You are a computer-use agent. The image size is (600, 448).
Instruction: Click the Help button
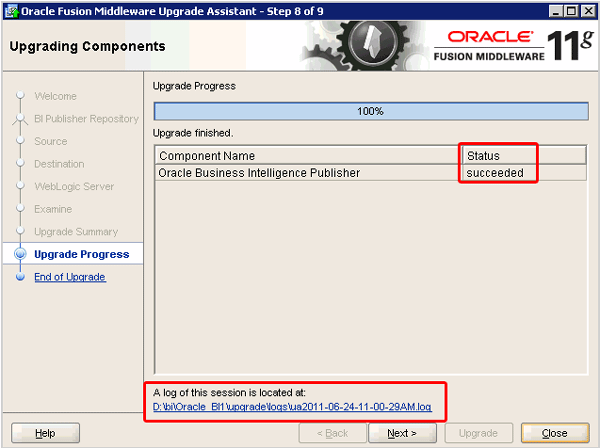pyautogui.click(x=45, y=433)
